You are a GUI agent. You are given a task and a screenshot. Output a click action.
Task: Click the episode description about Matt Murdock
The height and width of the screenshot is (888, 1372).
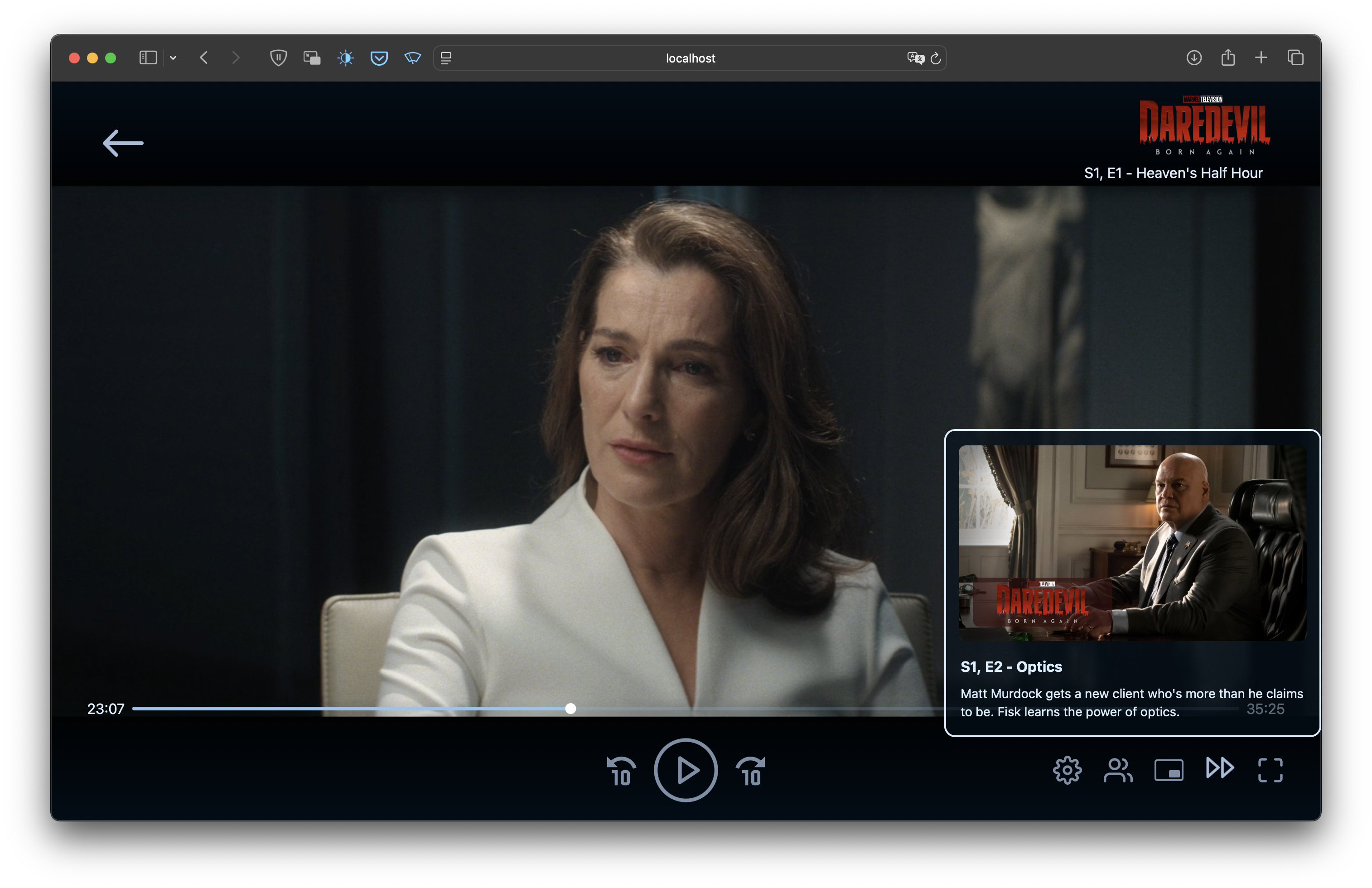point(1131,702)
